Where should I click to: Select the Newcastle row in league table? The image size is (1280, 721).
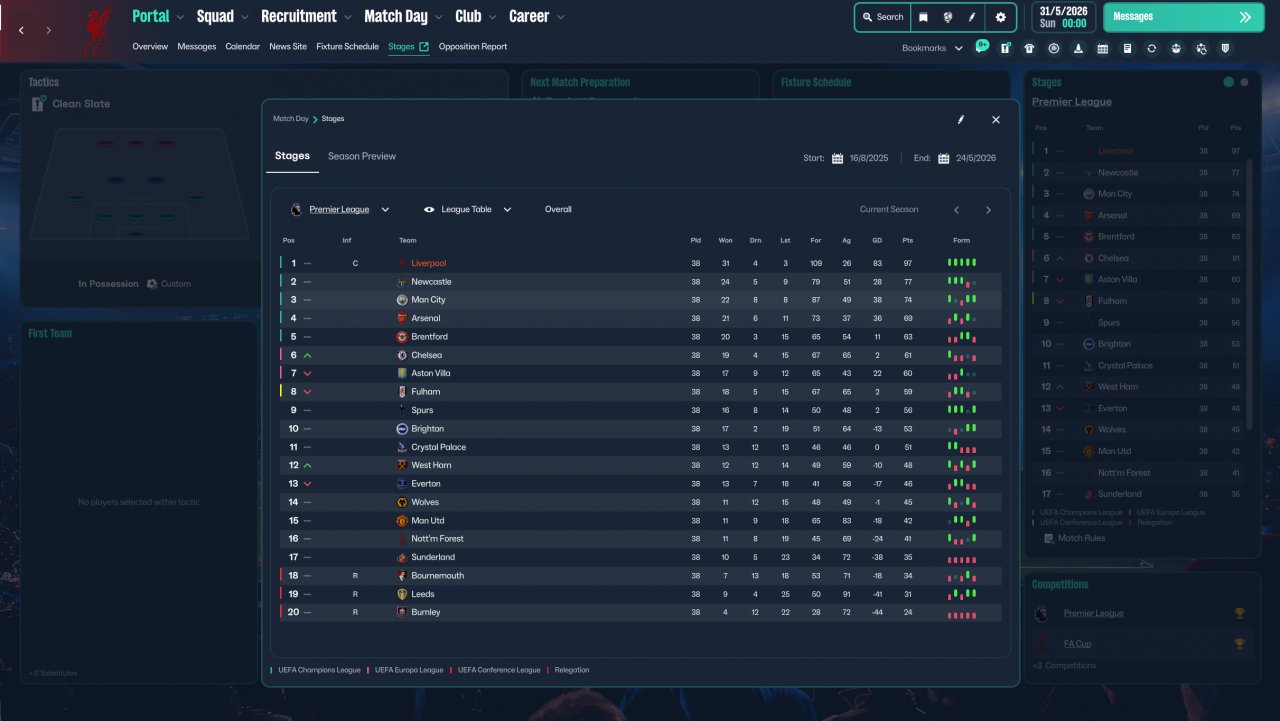640,282
